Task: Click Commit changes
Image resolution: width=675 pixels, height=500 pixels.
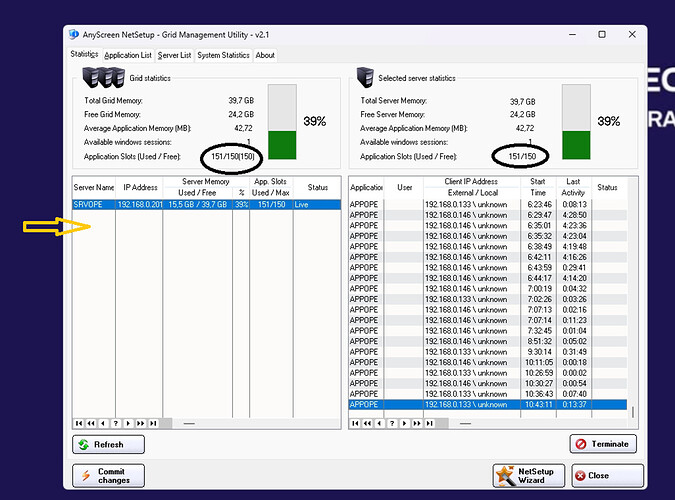Action: pos(108,475)
